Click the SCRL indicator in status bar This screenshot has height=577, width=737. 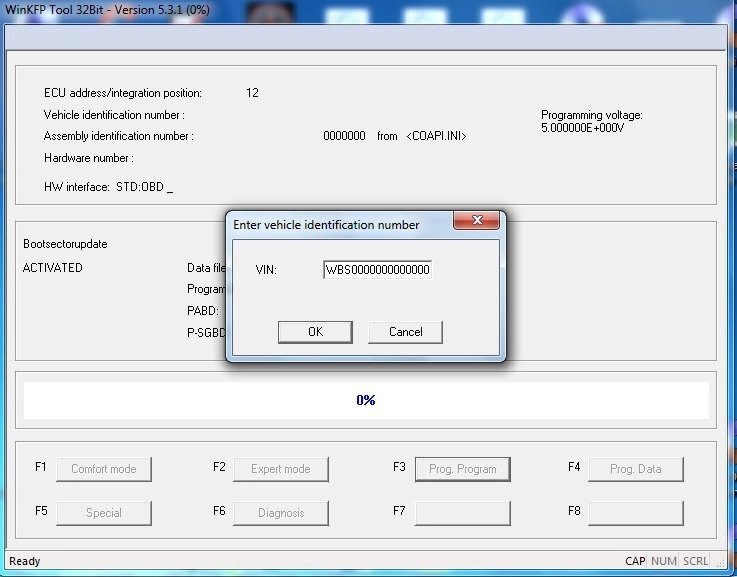tap(696, 561)
